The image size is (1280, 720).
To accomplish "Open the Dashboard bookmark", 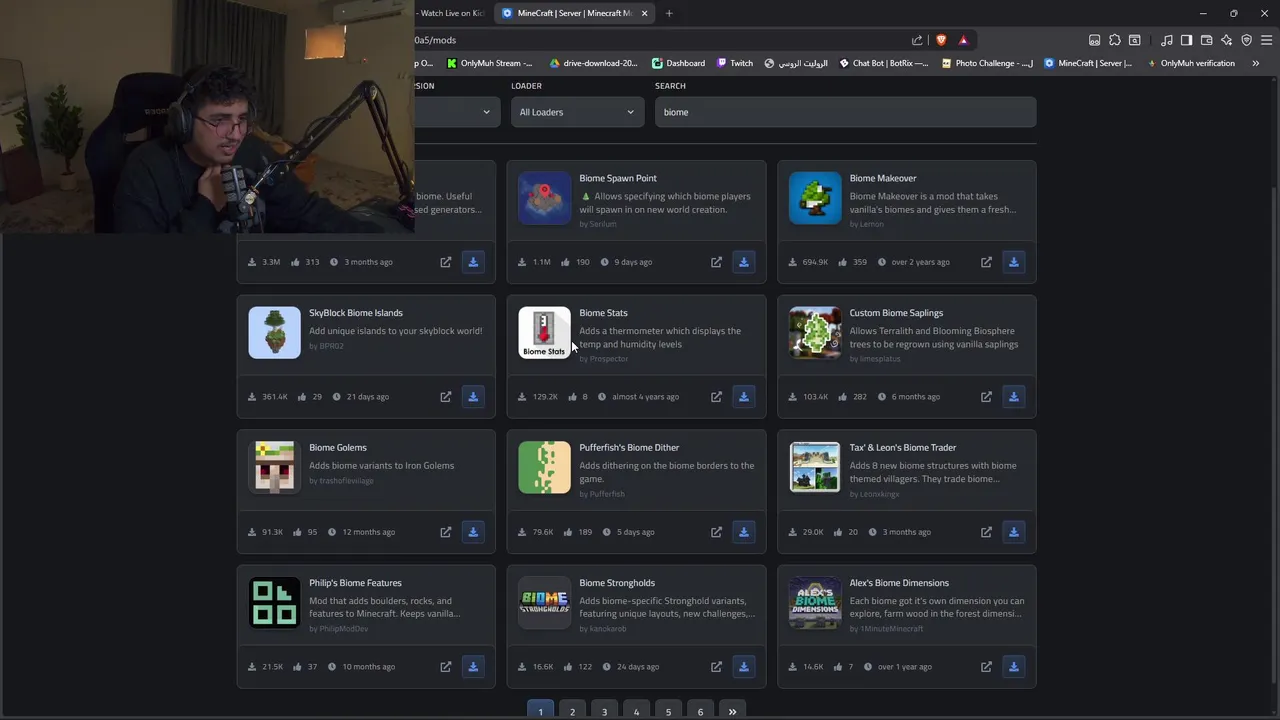I will click(678, 63).
